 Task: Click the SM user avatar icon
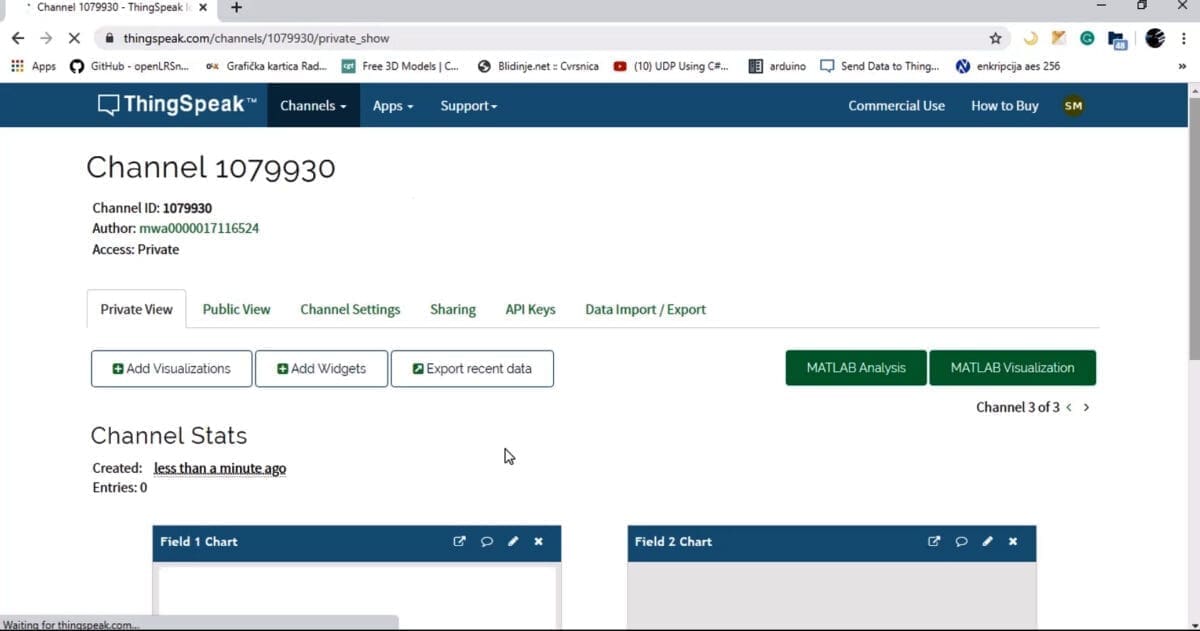click(x=1073, y=106)
